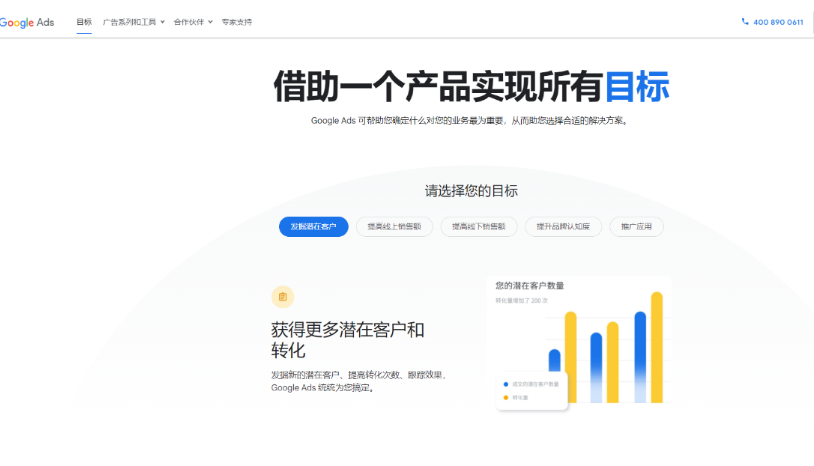Screen dimensions: 814x466
Task: Click the 您的潜在客户数量 chart title
Action: click(x=530, y=286)
